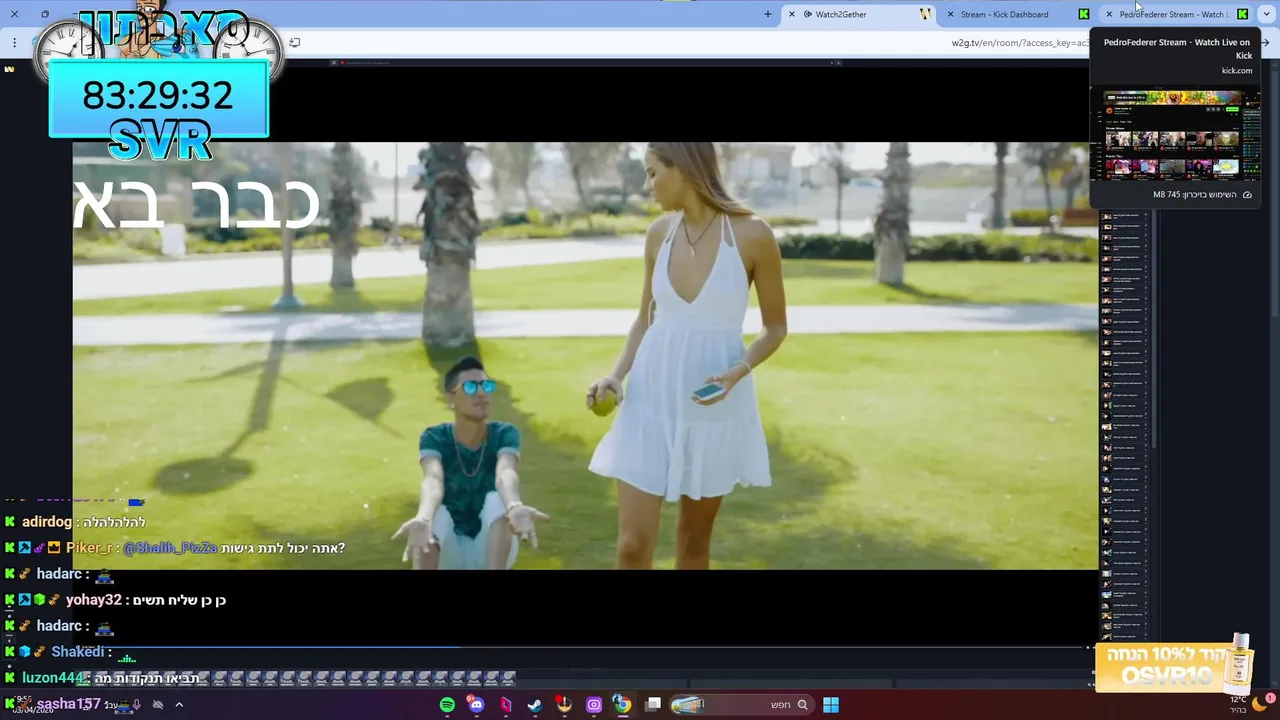Open Instagram from the taskbar
The width and height of the screenshot is (1280, 720).
[594, 705]
